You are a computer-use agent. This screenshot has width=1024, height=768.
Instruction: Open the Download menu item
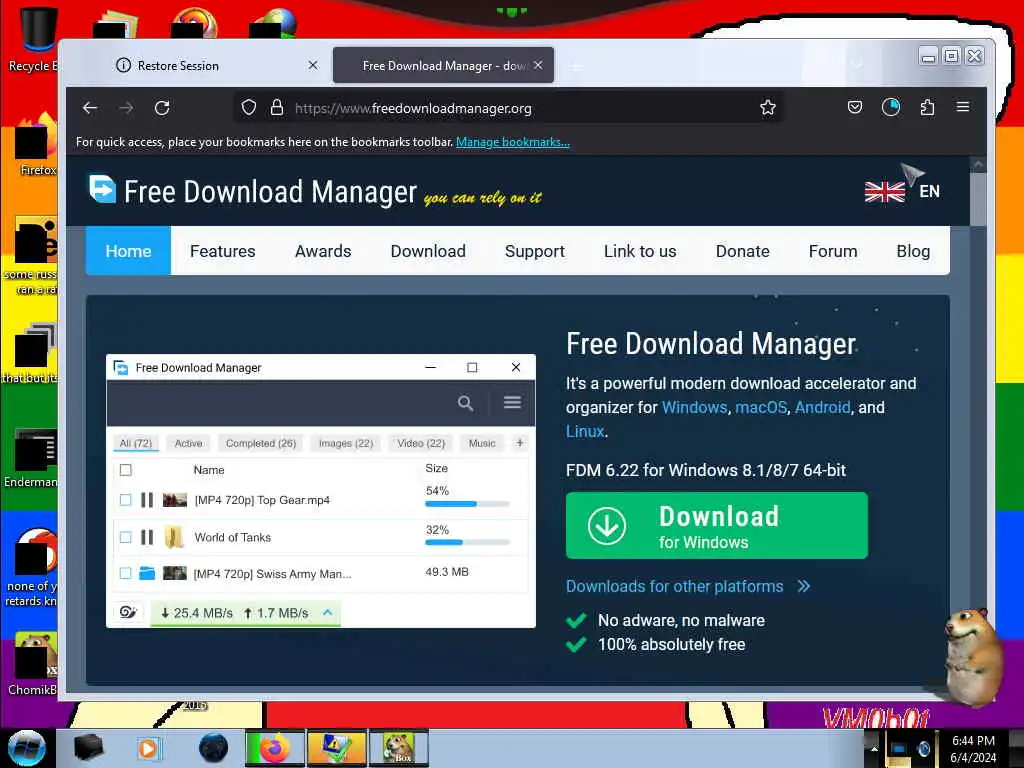(428, 251)
